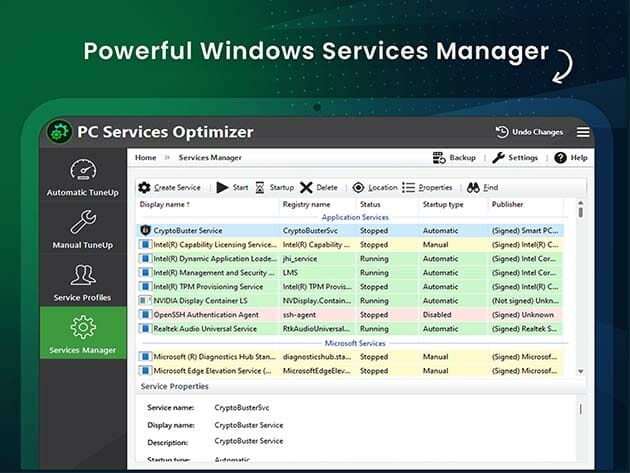
Task: Switch to Manual TuneUp tab
Action: 83,231
